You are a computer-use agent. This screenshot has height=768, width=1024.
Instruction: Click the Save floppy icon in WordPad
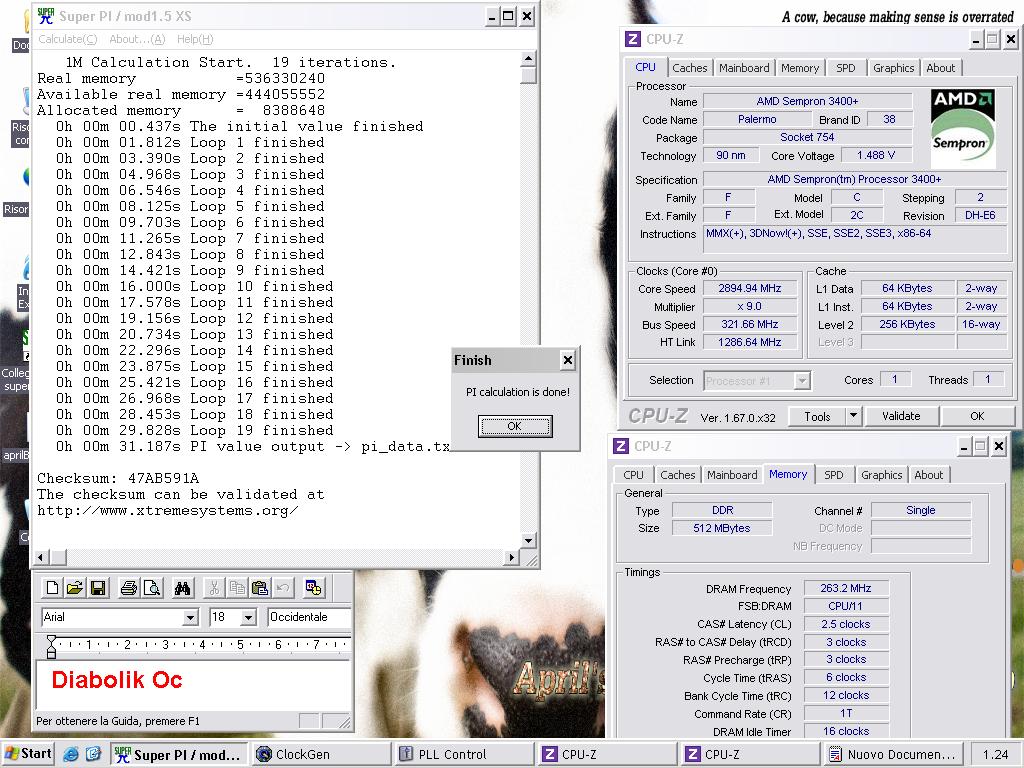pos(98,588)
